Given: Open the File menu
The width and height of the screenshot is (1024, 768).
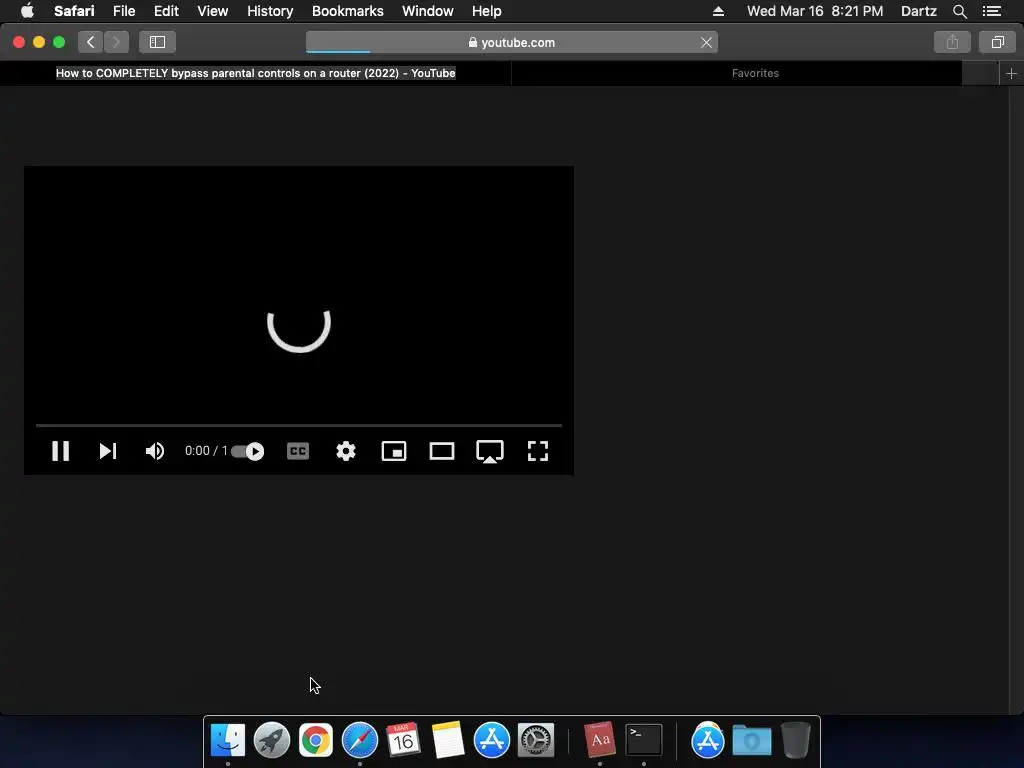Looking at the screenshot, I should pyautogui.click(x=124, y=11).
